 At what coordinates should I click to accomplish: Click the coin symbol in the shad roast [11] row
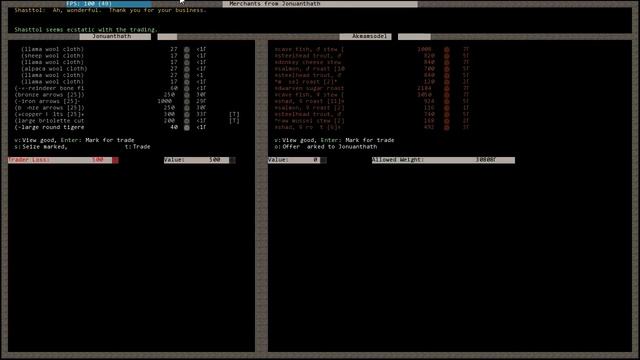coord(447,102)
